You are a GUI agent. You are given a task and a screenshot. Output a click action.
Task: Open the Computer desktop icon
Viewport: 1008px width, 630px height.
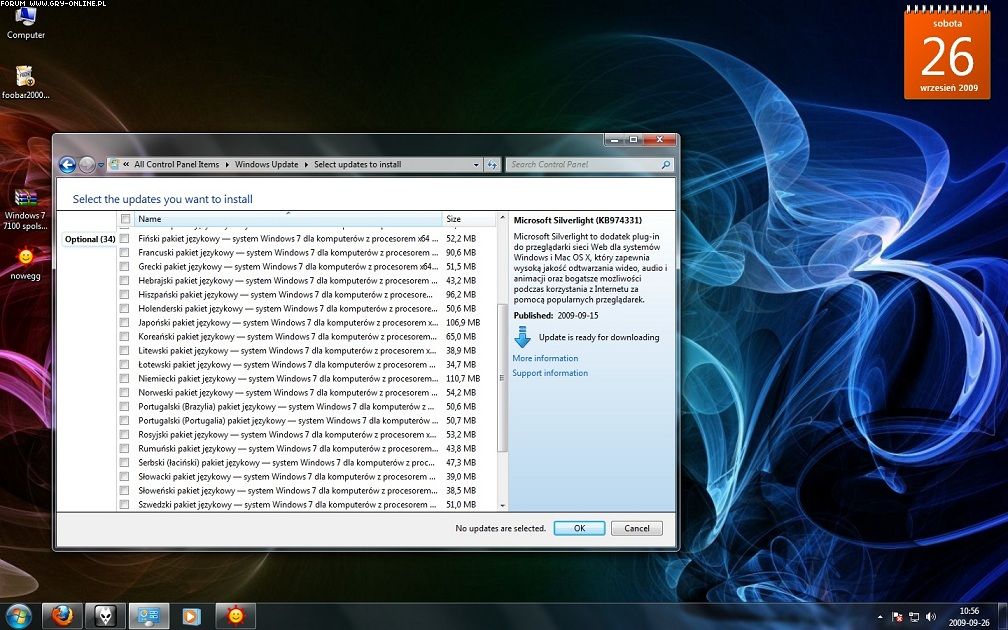pos(26,23)
